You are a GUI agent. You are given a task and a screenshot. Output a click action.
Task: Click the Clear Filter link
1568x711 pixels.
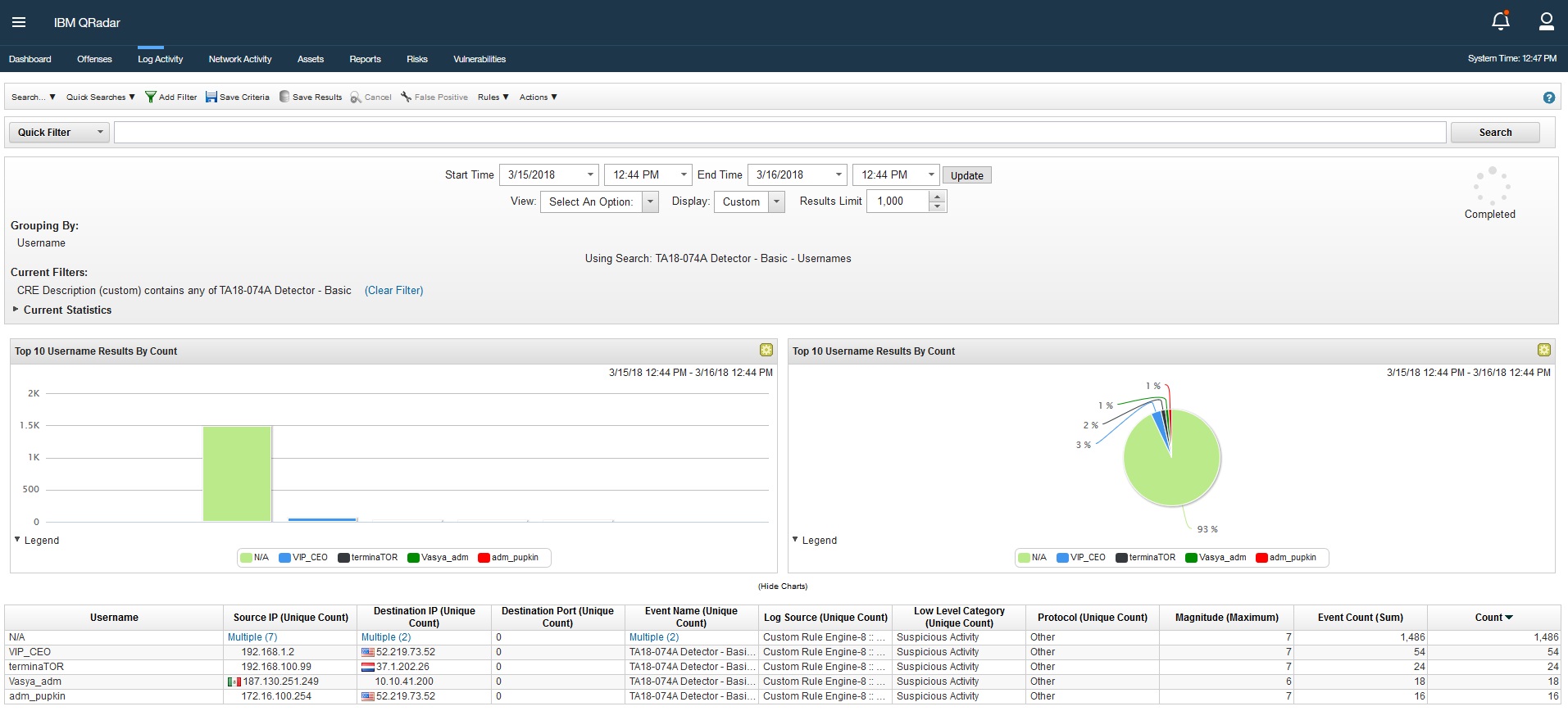[x=393, y=291]
